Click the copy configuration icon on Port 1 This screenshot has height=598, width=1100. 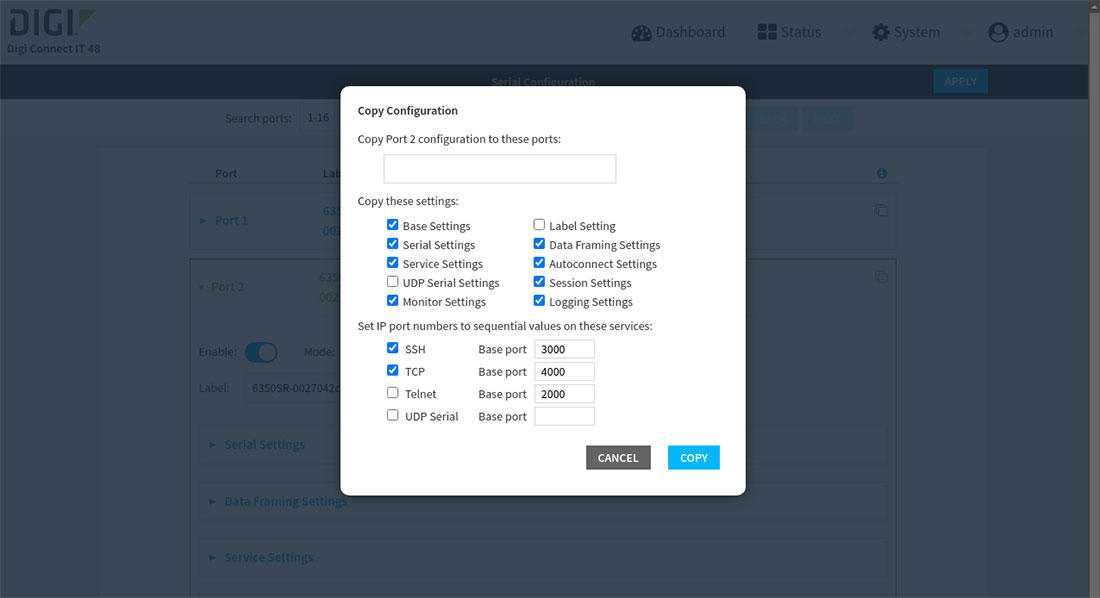pos(881,210)
